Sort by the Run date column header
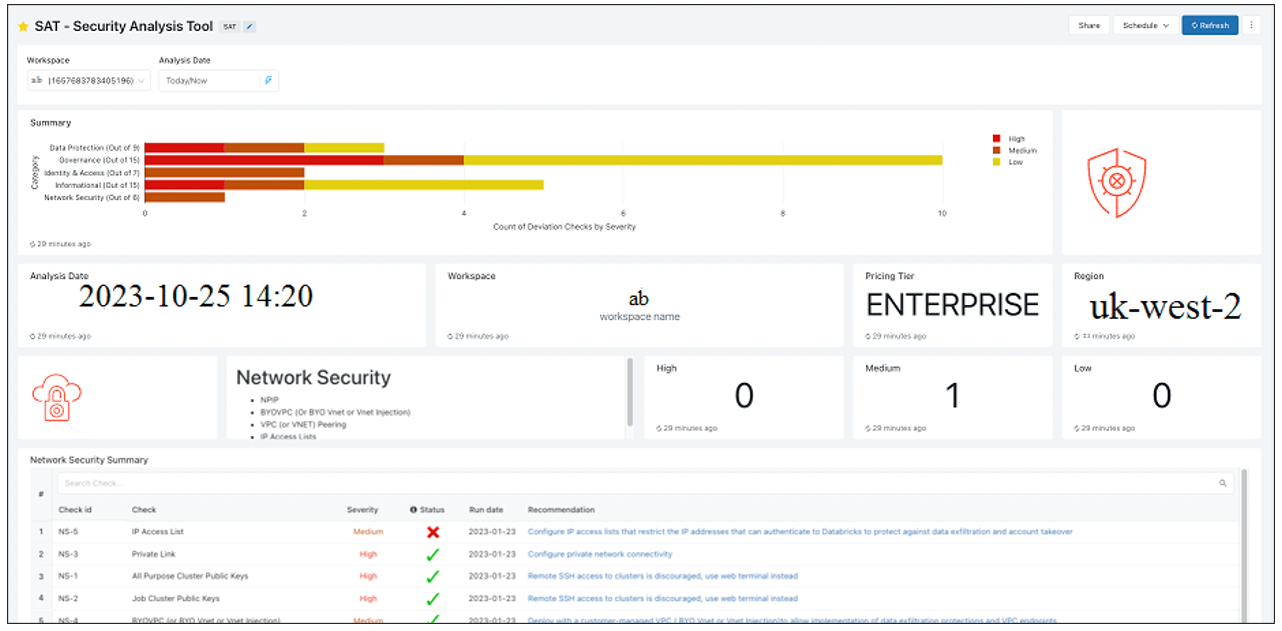 click(x=486, y=510)
